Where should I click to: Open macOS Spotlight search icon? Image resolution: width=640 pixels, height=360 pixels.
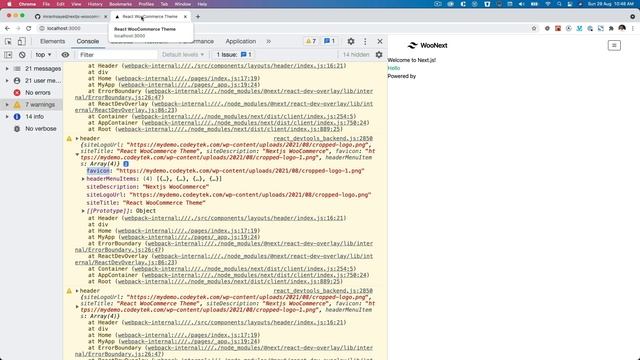click(x=559, y=4)
